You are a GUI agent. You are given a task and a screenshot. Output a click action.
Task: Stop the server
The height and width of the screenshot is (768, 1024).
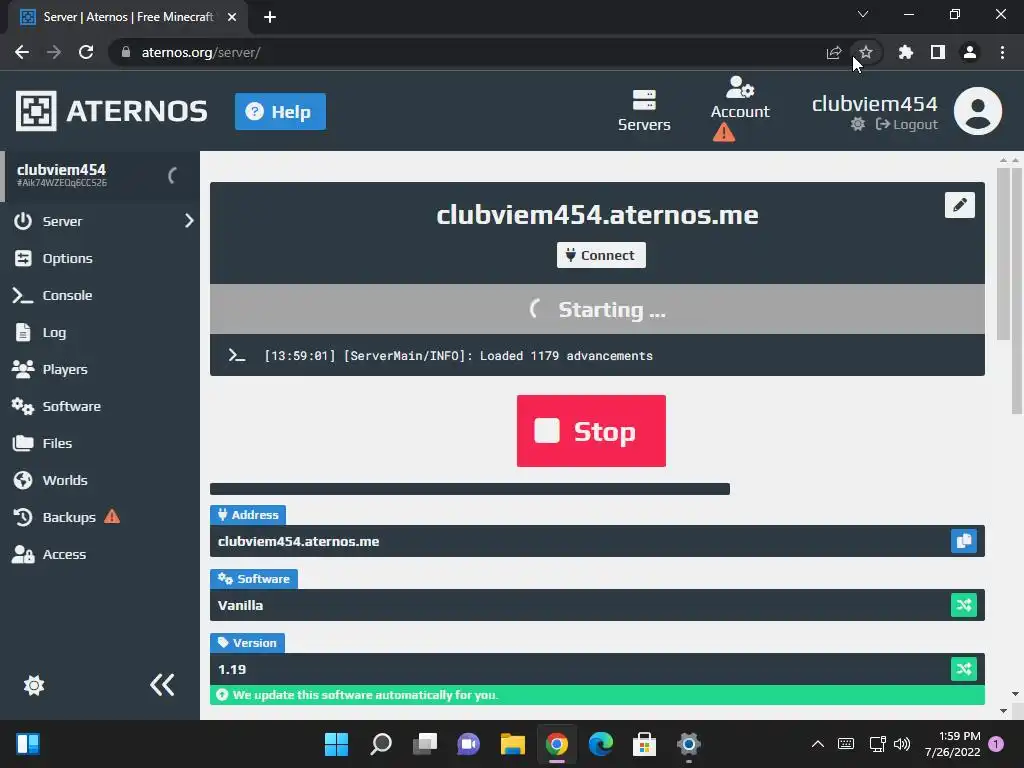pyautogui.click(x=591, y=431)
